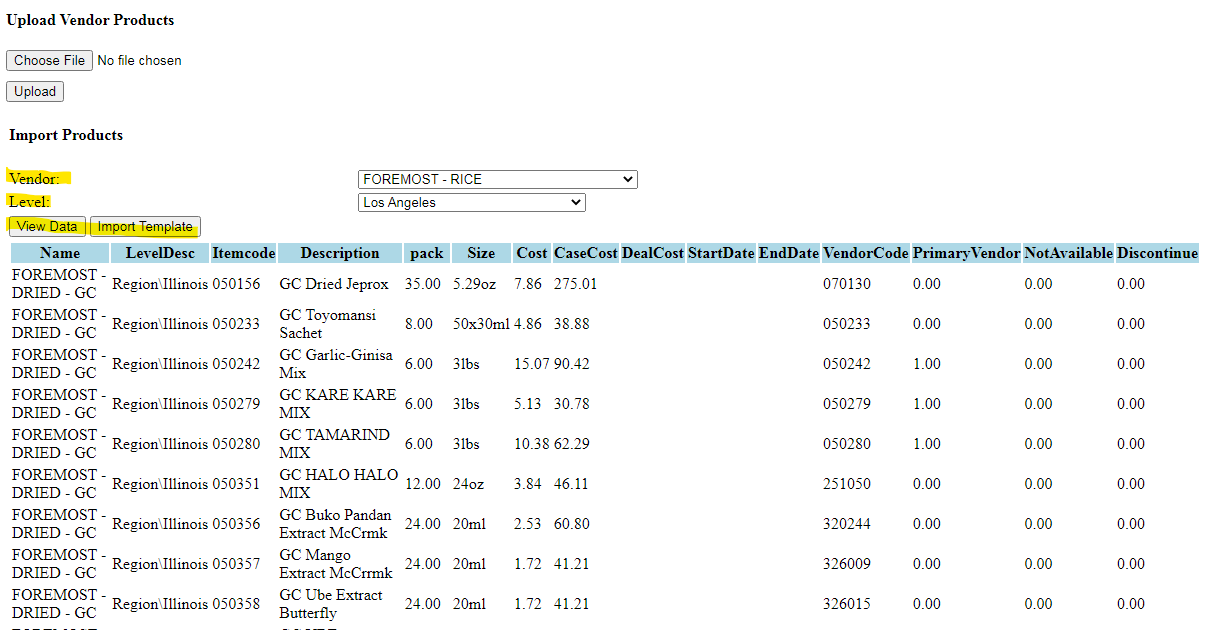Click vendor code 326015

pyautogui.click(x=847, y=604)
